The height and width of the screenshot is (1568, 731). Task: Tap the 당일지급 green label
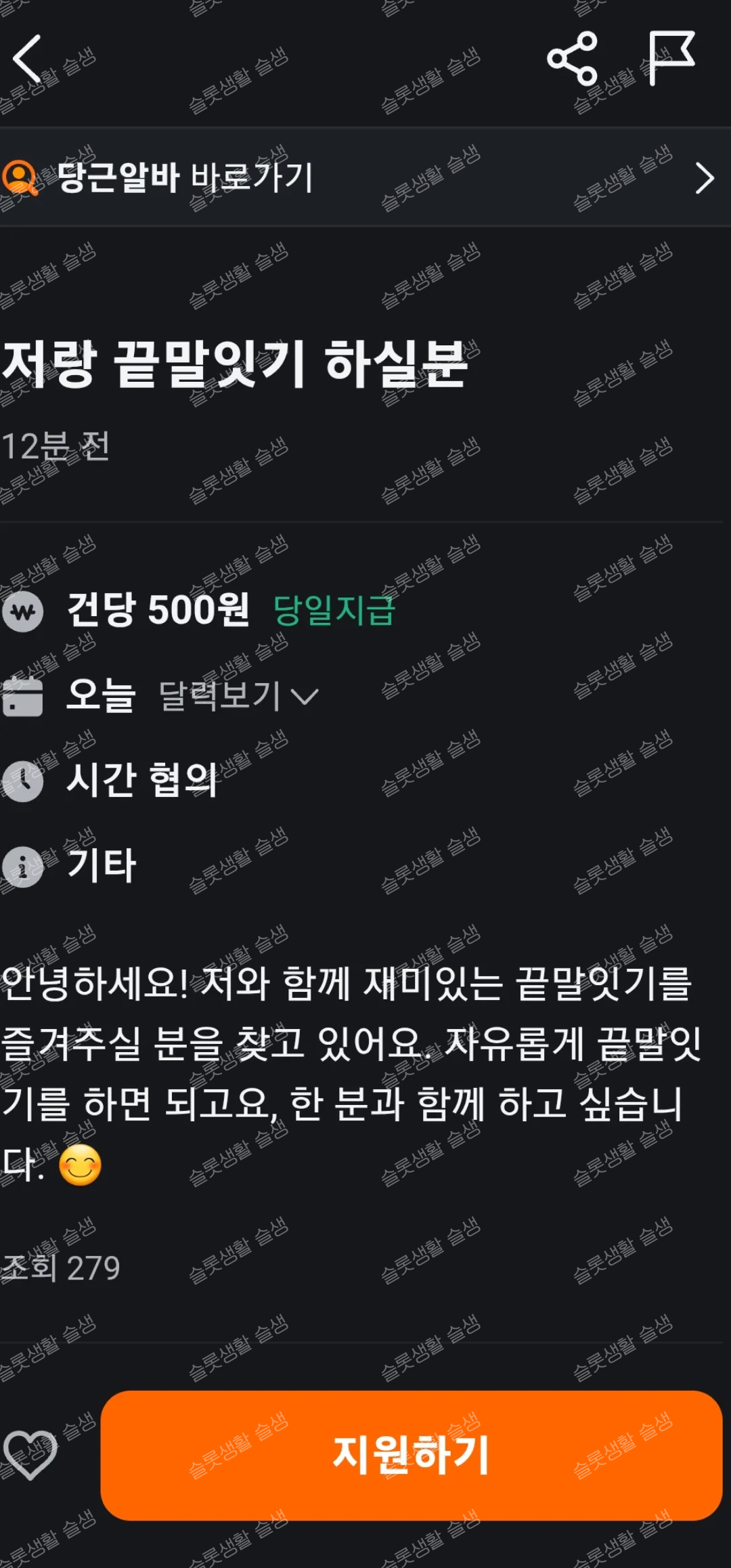(334, 609)
